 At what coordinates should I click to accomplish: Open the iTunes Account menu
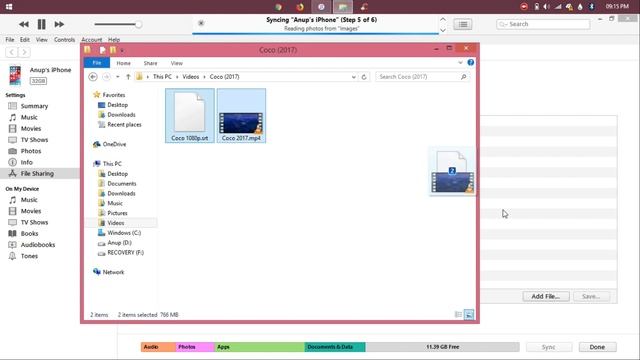click(91, 40)
